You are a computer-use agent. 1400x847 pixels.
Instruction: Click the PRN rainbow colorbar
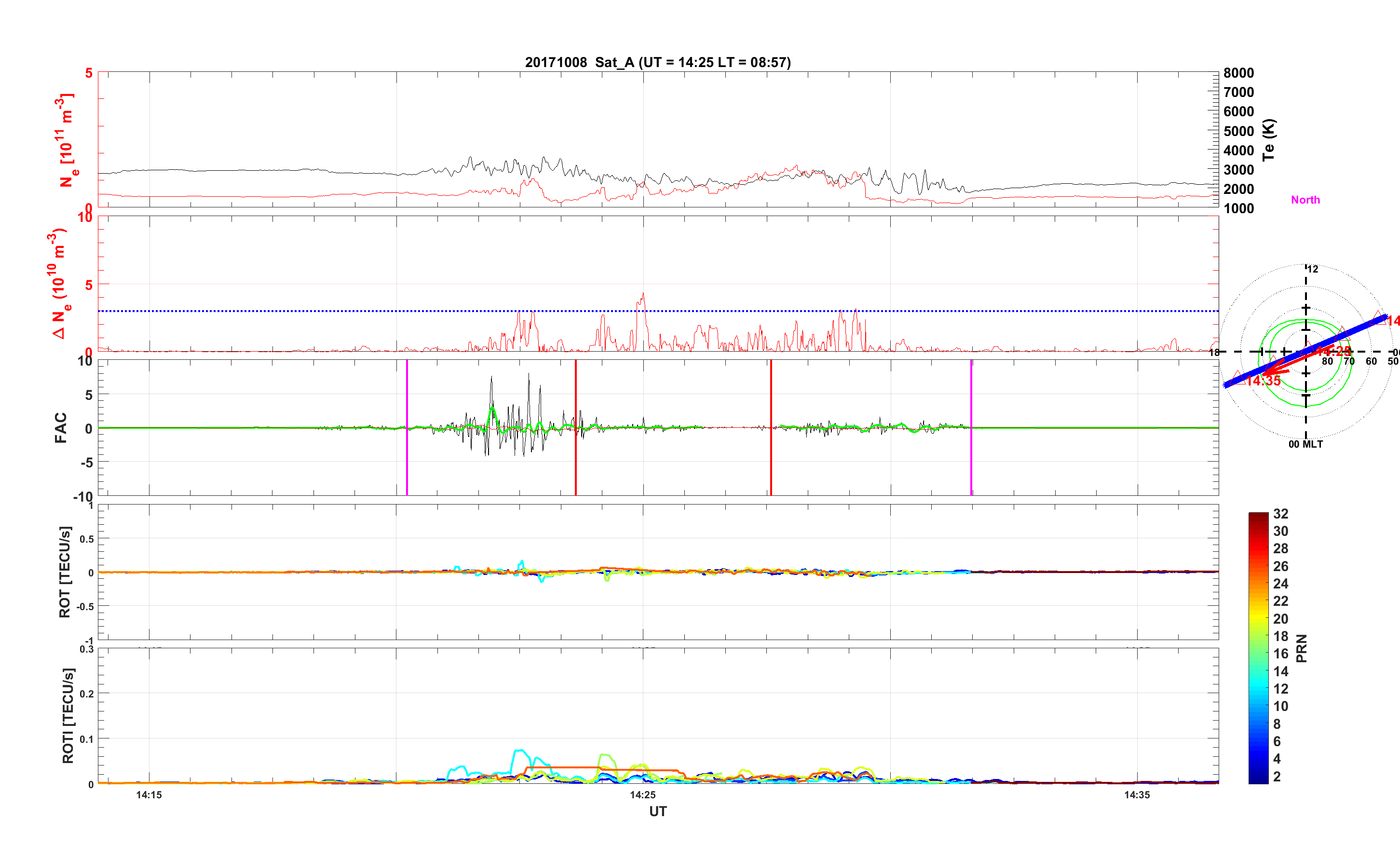(1258, 648)
